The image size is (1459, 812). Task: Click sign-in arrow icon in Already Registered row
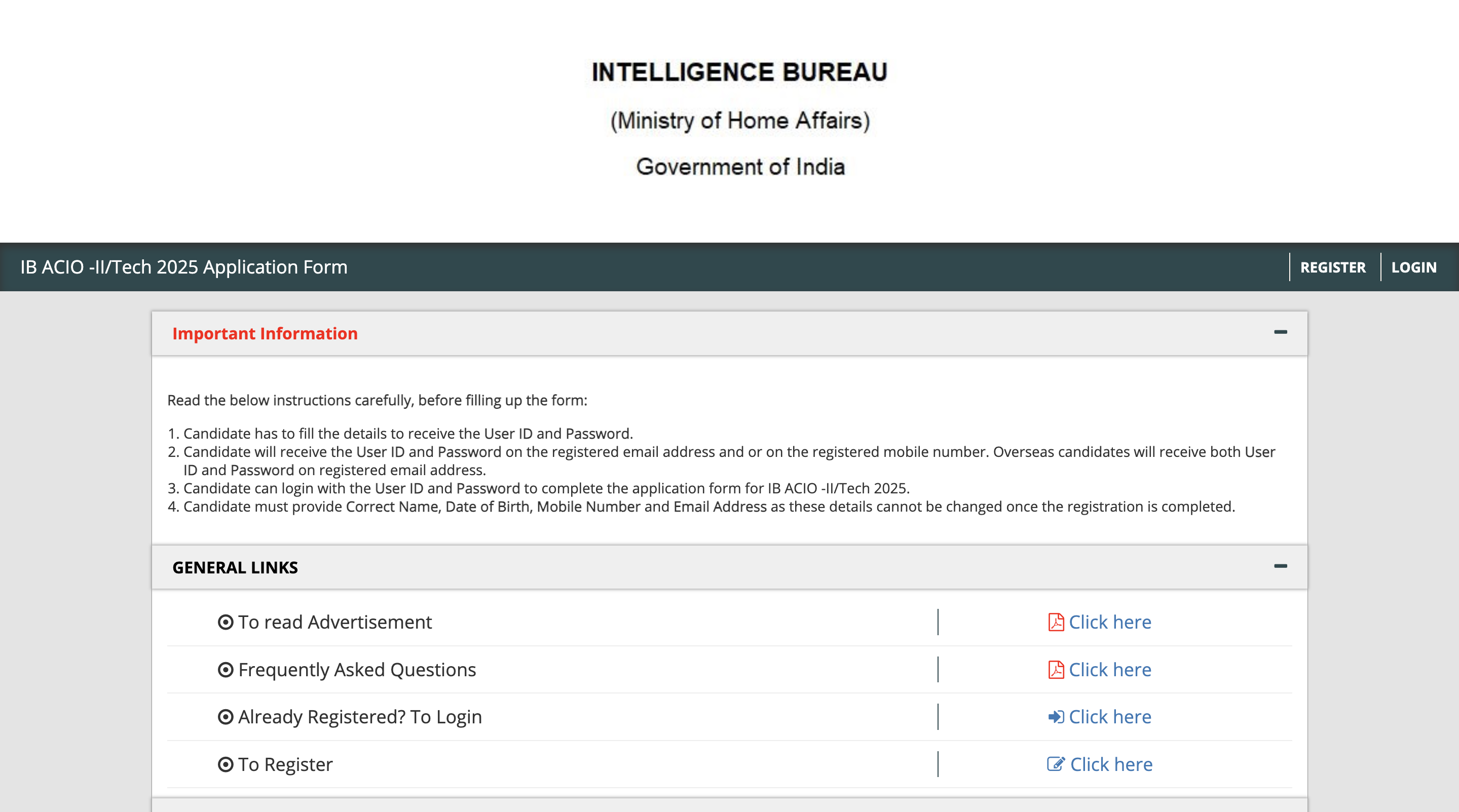(x=1055, y=717)
